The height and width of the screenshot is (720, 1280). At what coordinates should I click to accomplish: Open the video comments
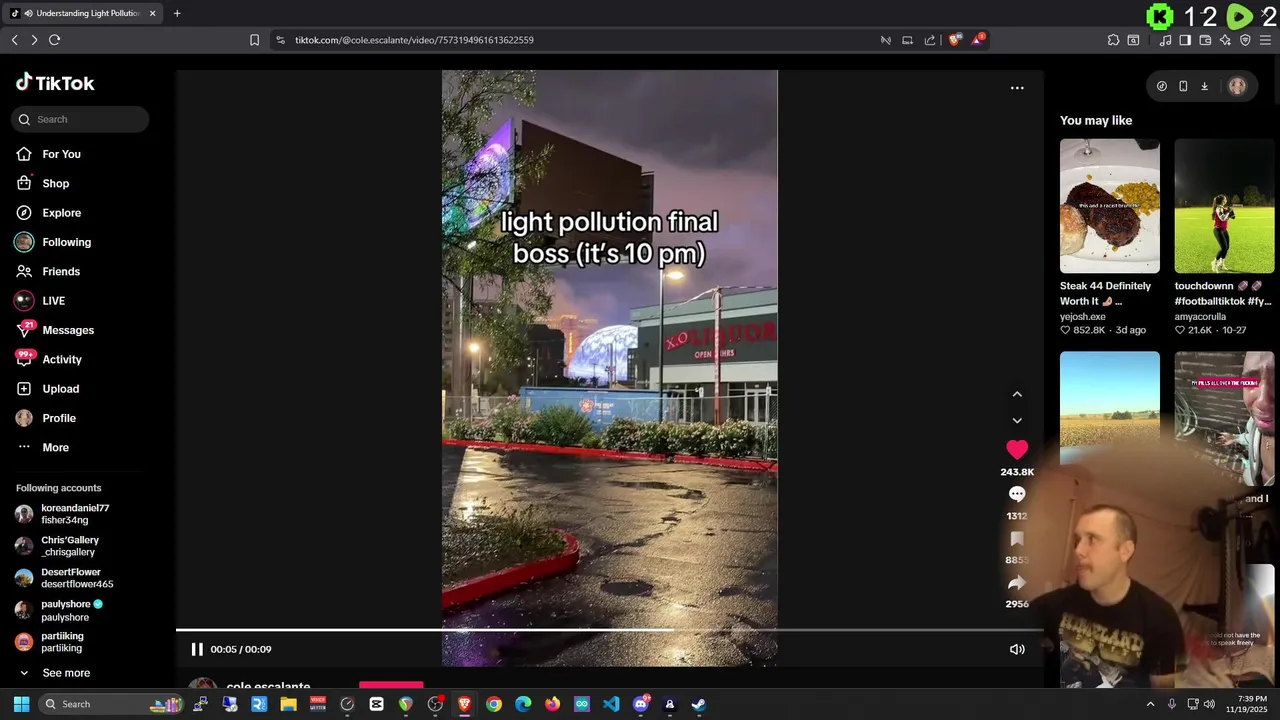tap(1017, 494)
